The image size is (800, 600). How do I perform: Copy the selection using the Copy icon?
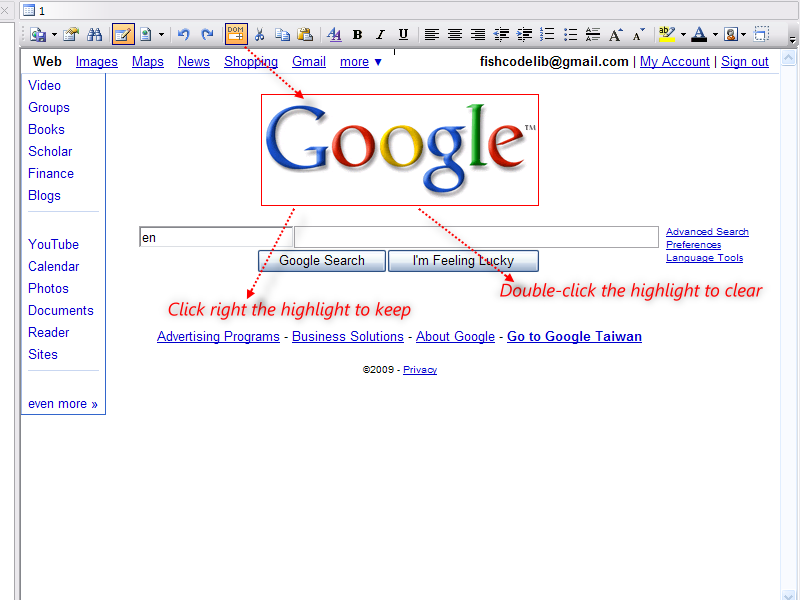[x=282, y=35]
